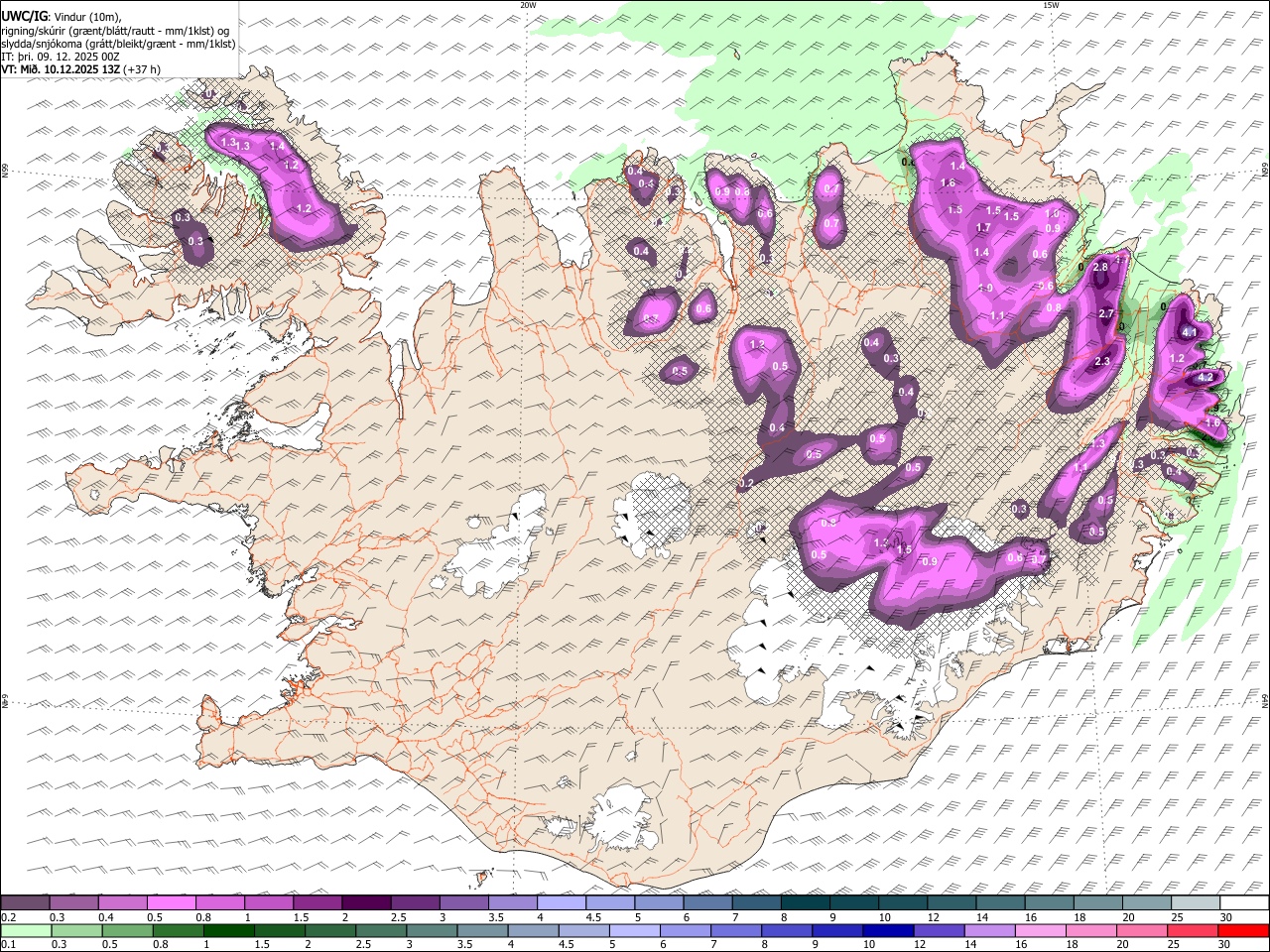1270x952 pixels.
Task: Click the '0.2' label under the top legend row
Action: point(8,917)
